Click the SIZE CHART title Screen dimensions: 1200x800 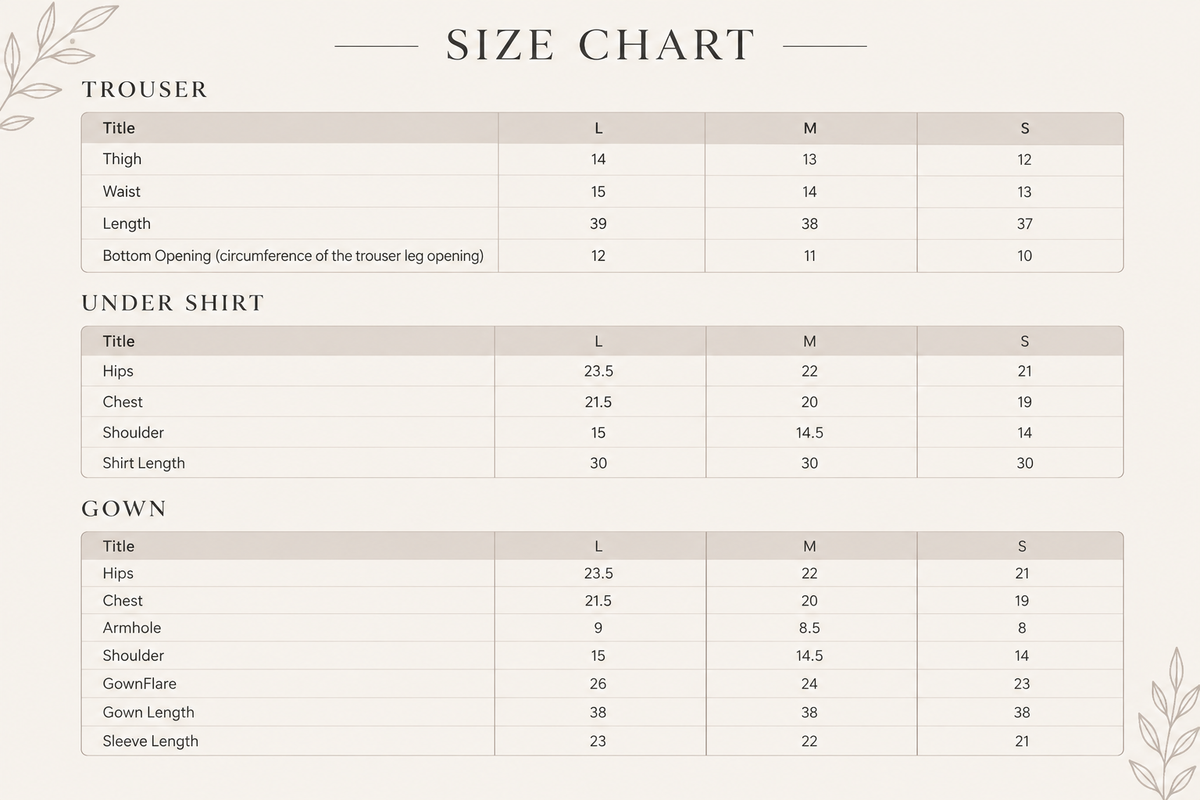coord(600,46)
